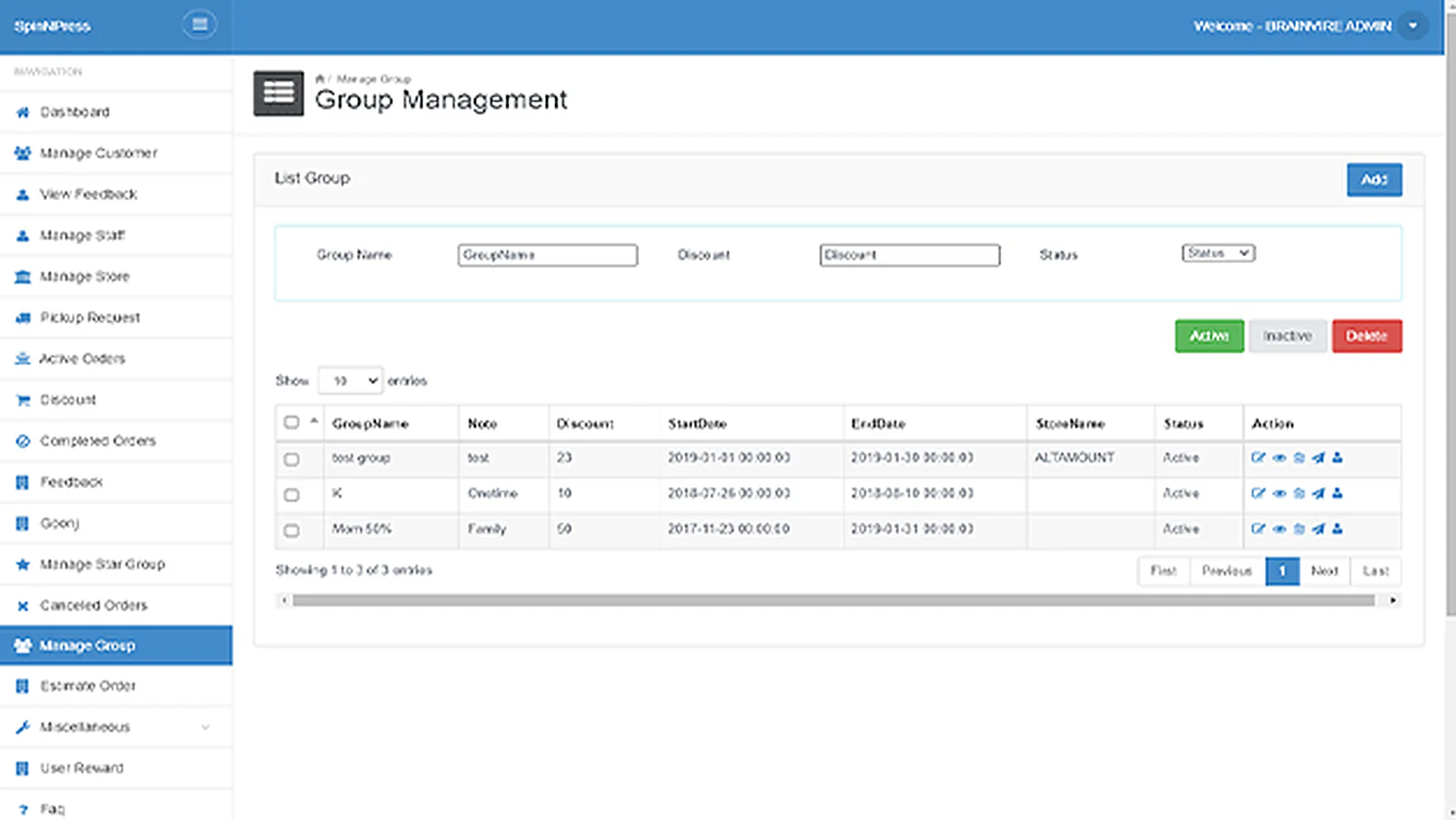This screenshot has height=820, width=1456.
Task: Click the blue Add button
Action: tap(1374, 179)
